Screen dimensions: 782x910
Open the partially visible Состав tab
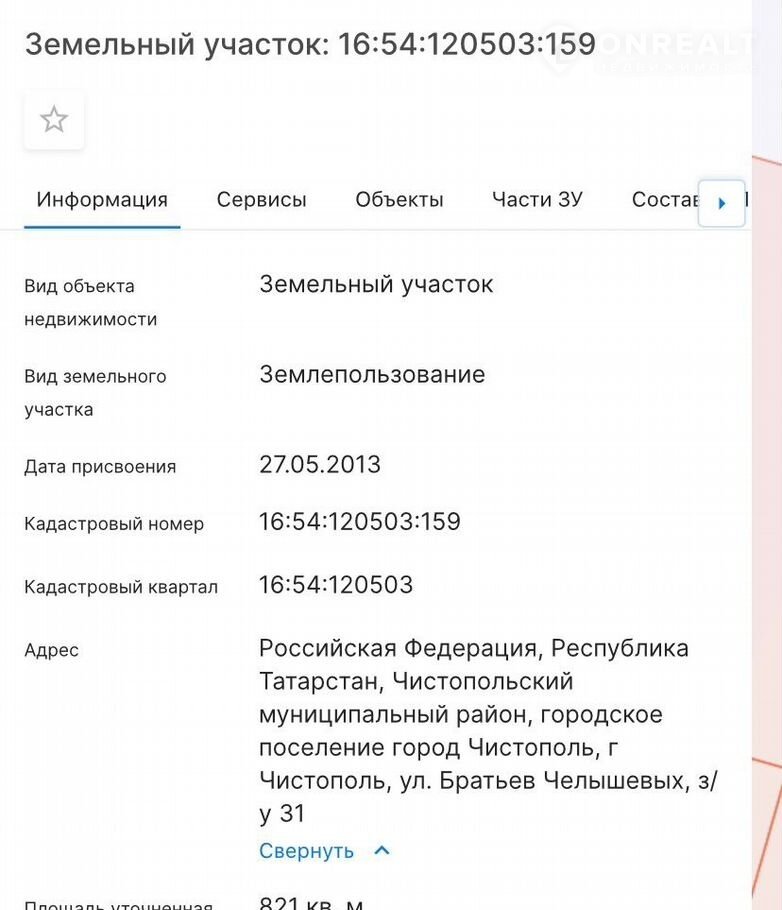(663, 199)
